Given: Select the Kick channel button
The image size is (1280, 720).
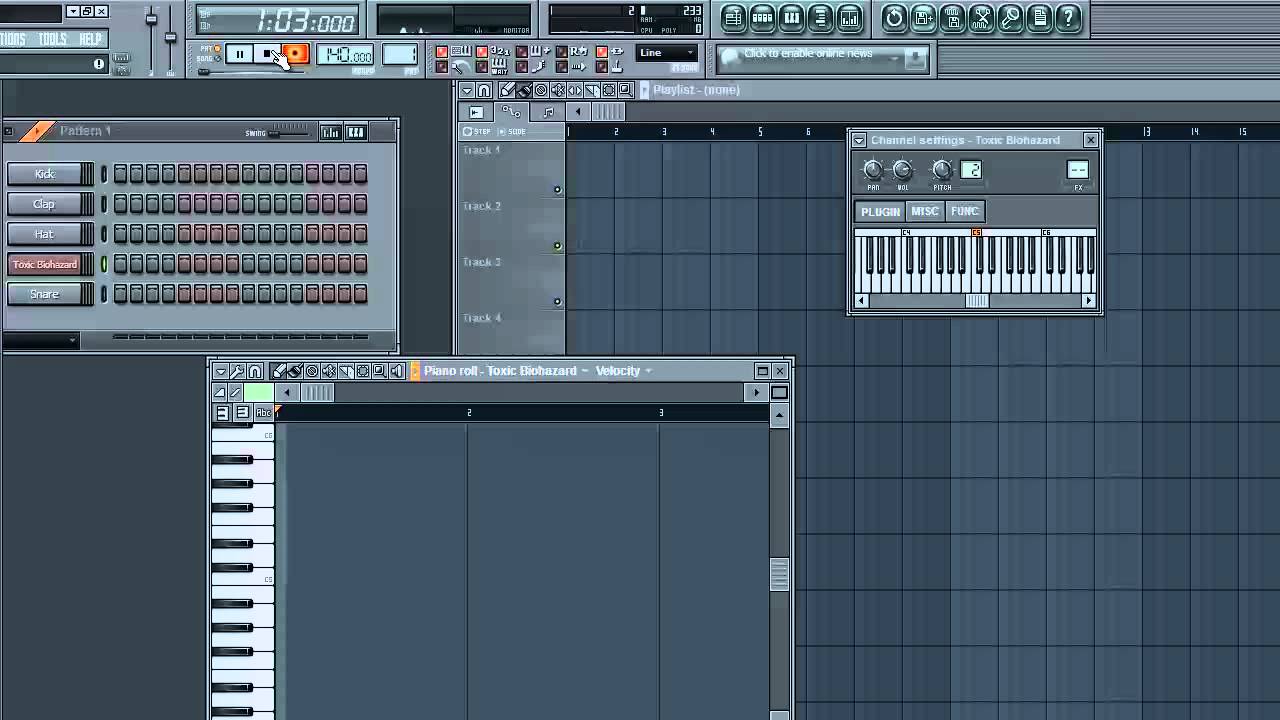Looking at the screenshot, I should point(44,174).
